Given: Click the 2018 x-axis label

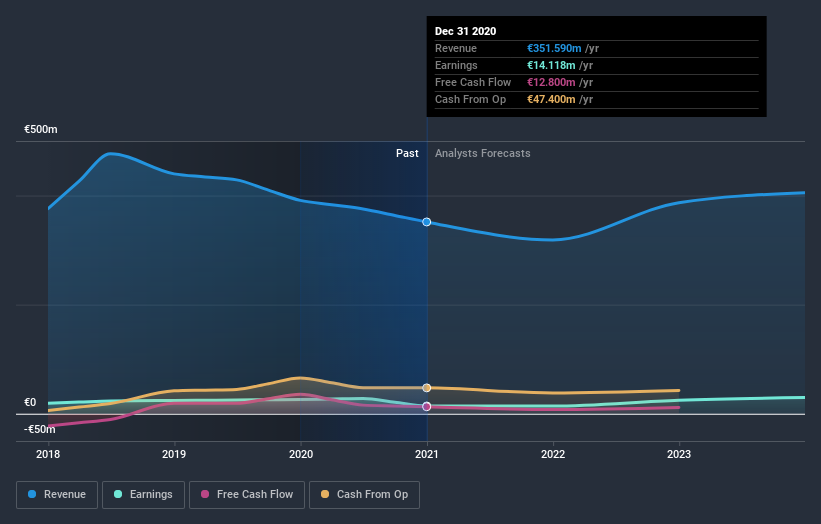Looking at the screenshot, I should coord(48,454).
